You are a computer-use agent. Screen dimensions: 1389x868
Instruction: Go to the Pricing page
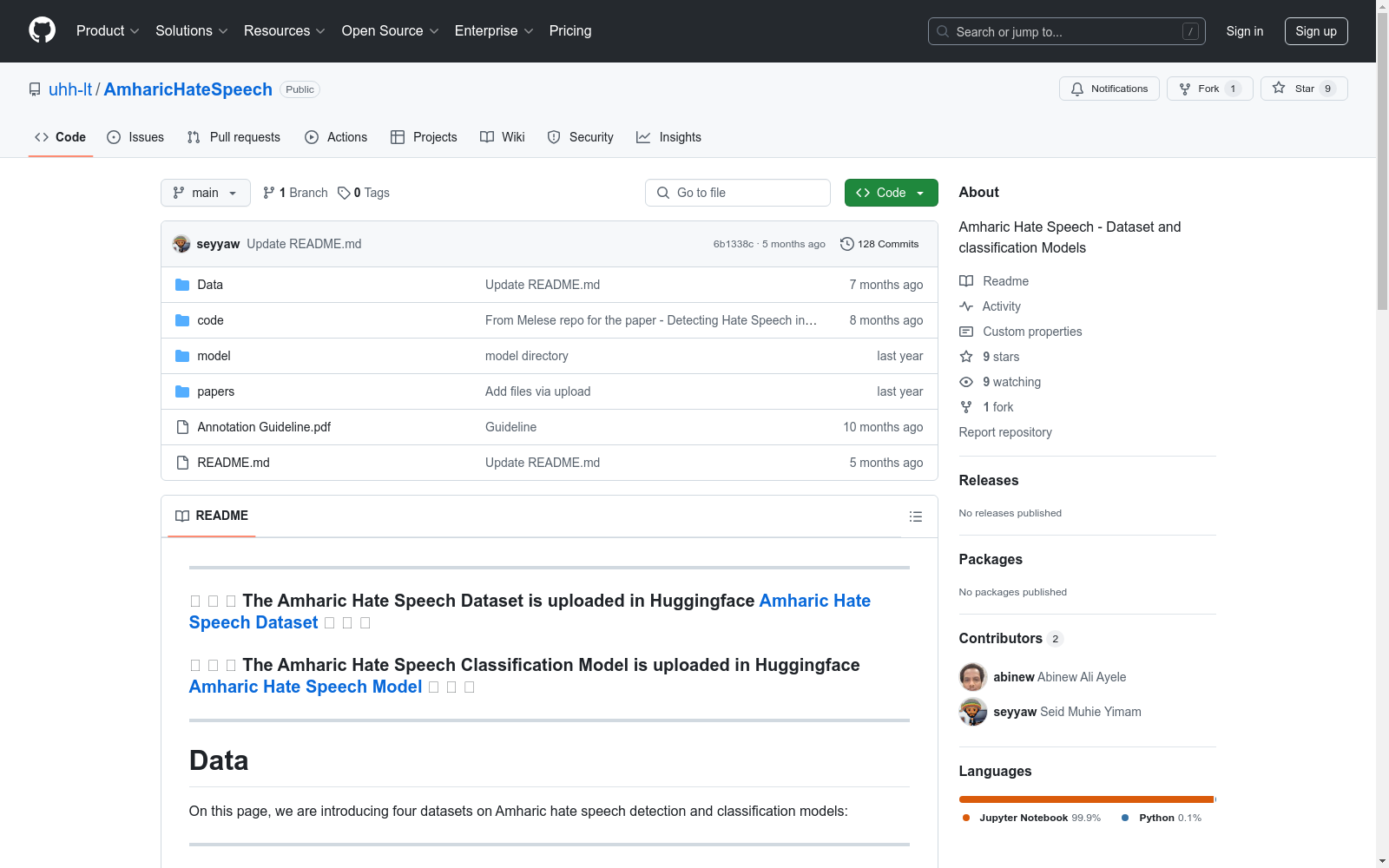(570, 31)
